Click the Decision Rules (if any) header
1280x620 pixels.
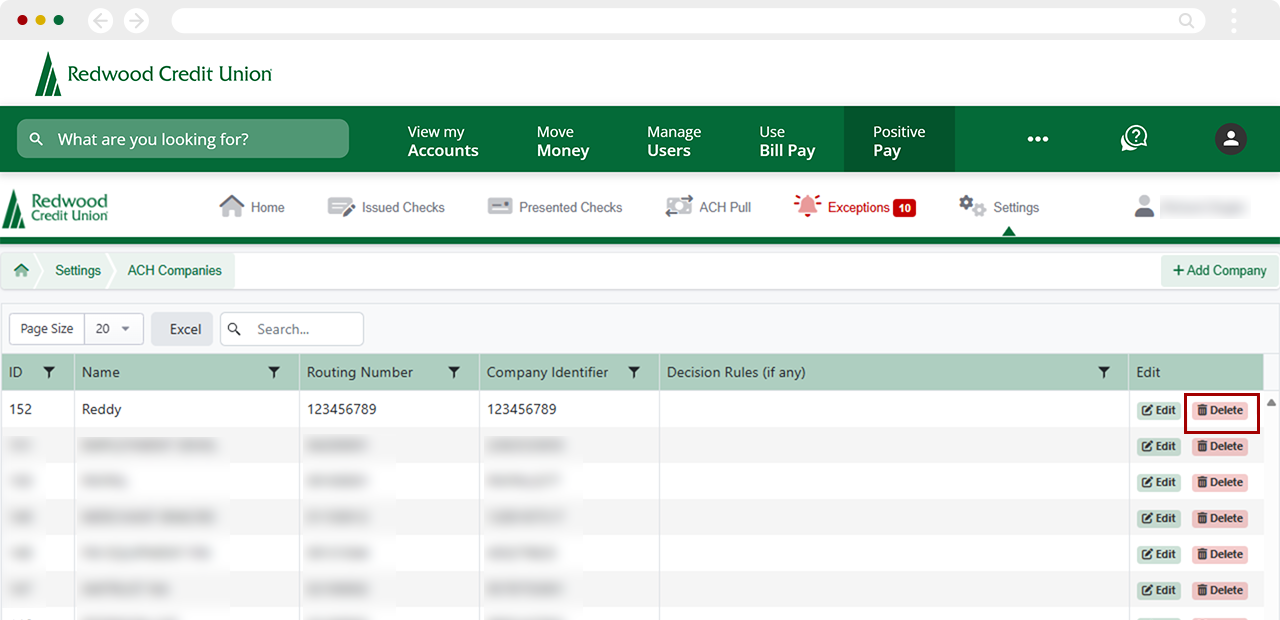[736, 372]
